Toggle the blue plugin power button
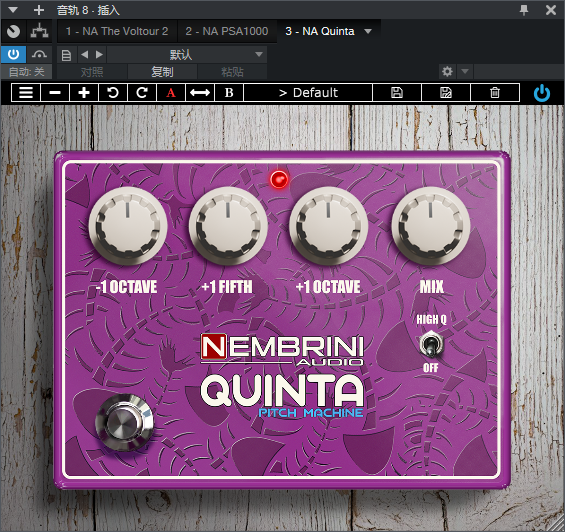This screenshot has width=565, height=532. pyautogui.click(x=542, y=93)
